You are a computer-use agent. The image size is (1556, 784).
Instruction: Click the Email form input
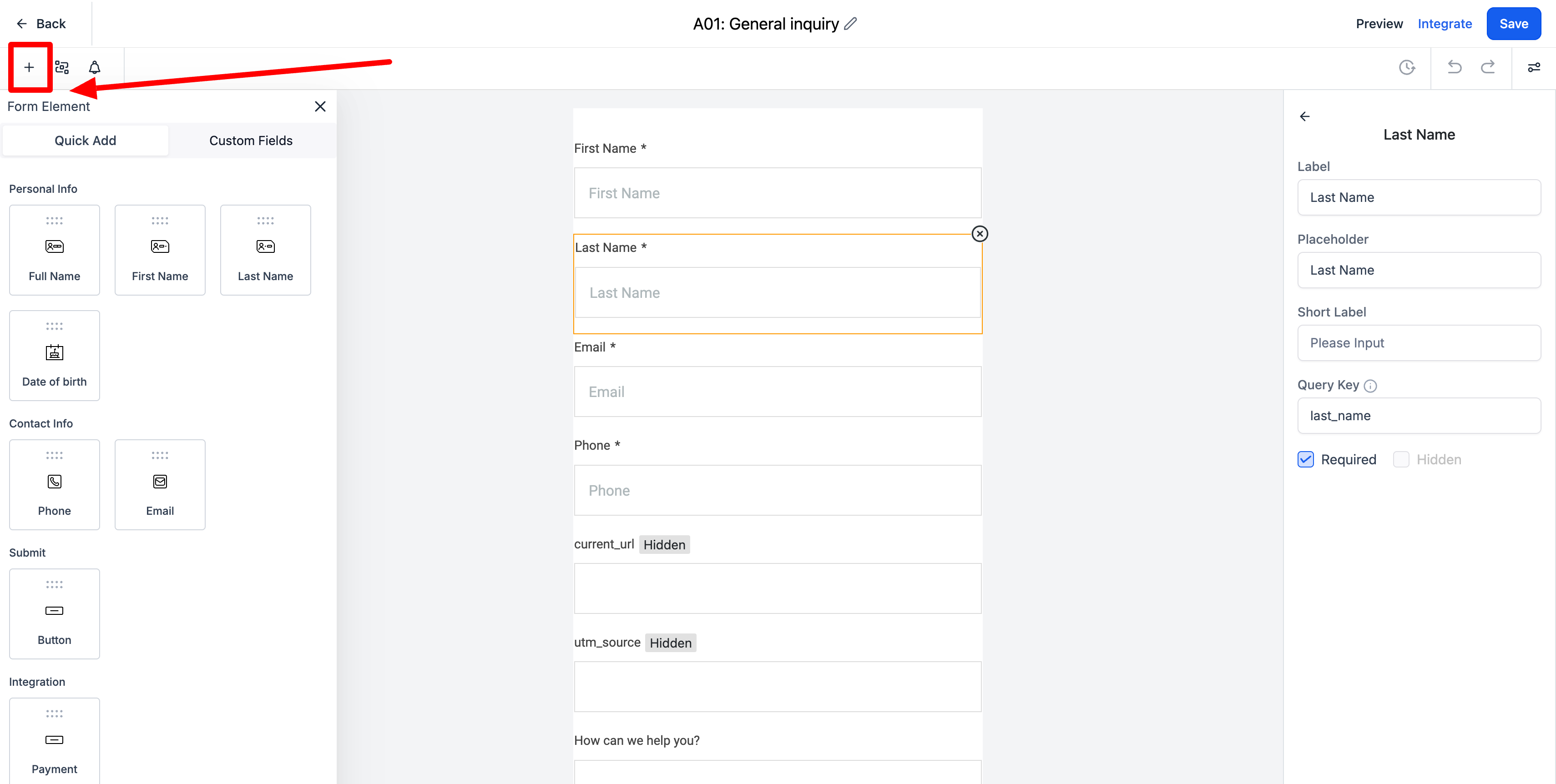(778, 392)
